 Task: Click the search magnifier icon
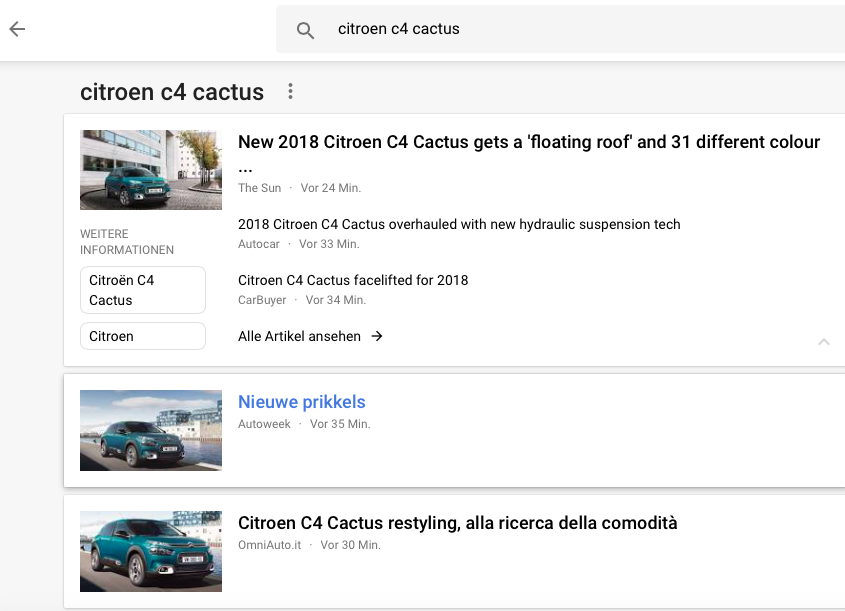305,30
